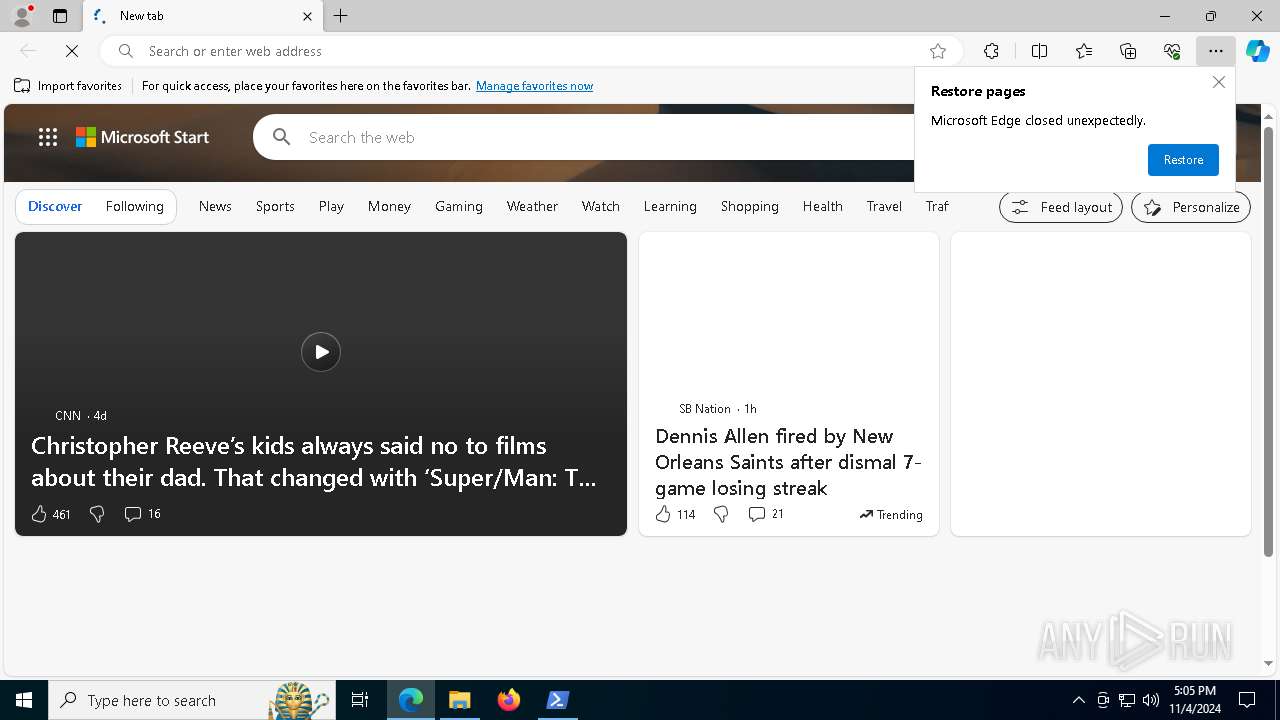The image size is (1280, 720).
Task: Open the Favorites list icon
Action: point(1084,51)
